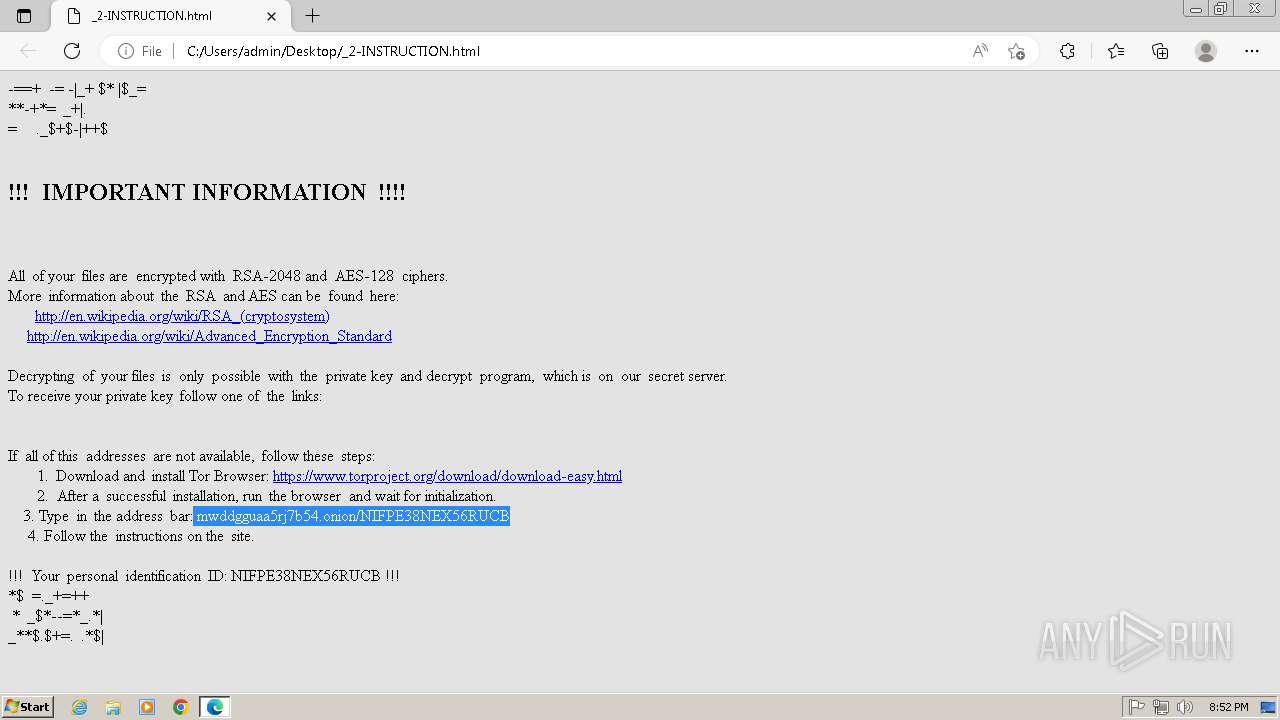Image resolution: width=1280 pixels, height=720 pixels.
Task: Open network status tray icon
Action: pos(1161,707)
